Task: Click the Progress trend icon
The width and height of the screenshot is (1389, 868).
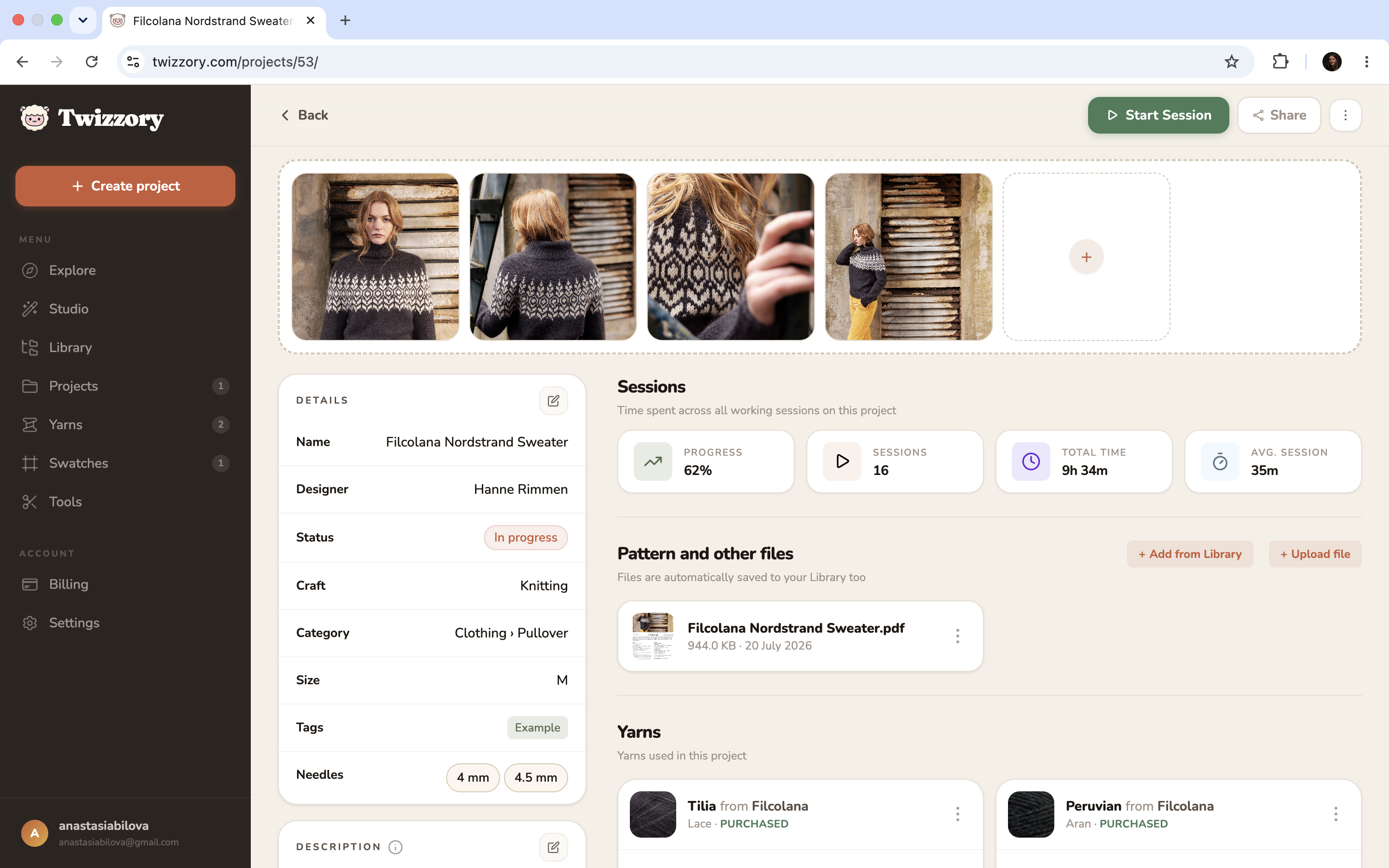Action: click(653, 461)
